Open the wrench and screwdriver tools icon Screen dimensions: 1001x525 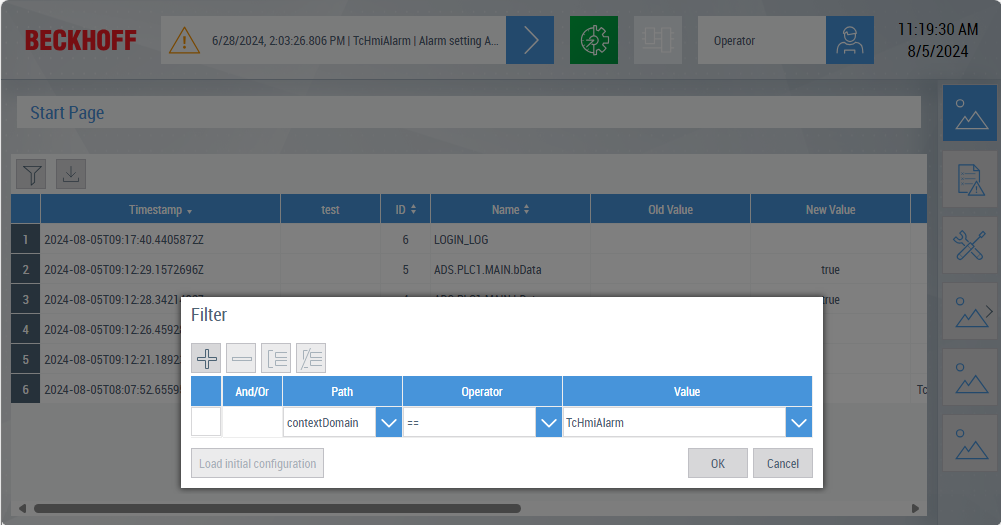970,245
